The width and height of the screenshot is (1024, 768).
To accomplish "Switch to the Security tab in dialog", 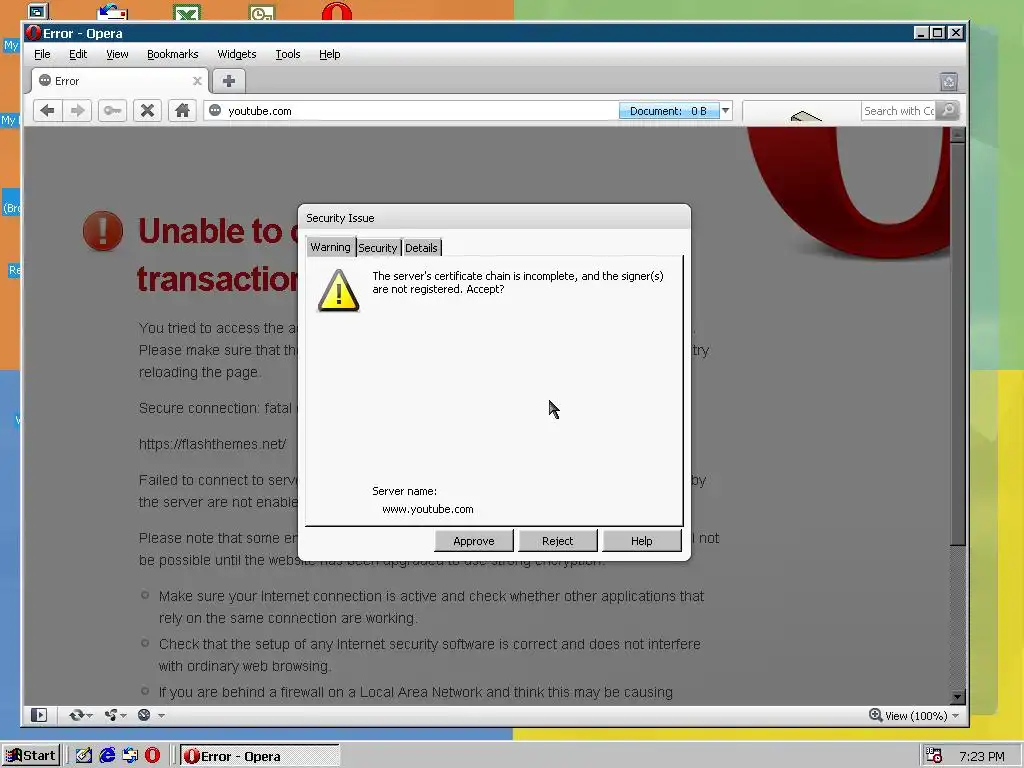I will [377, 248].
